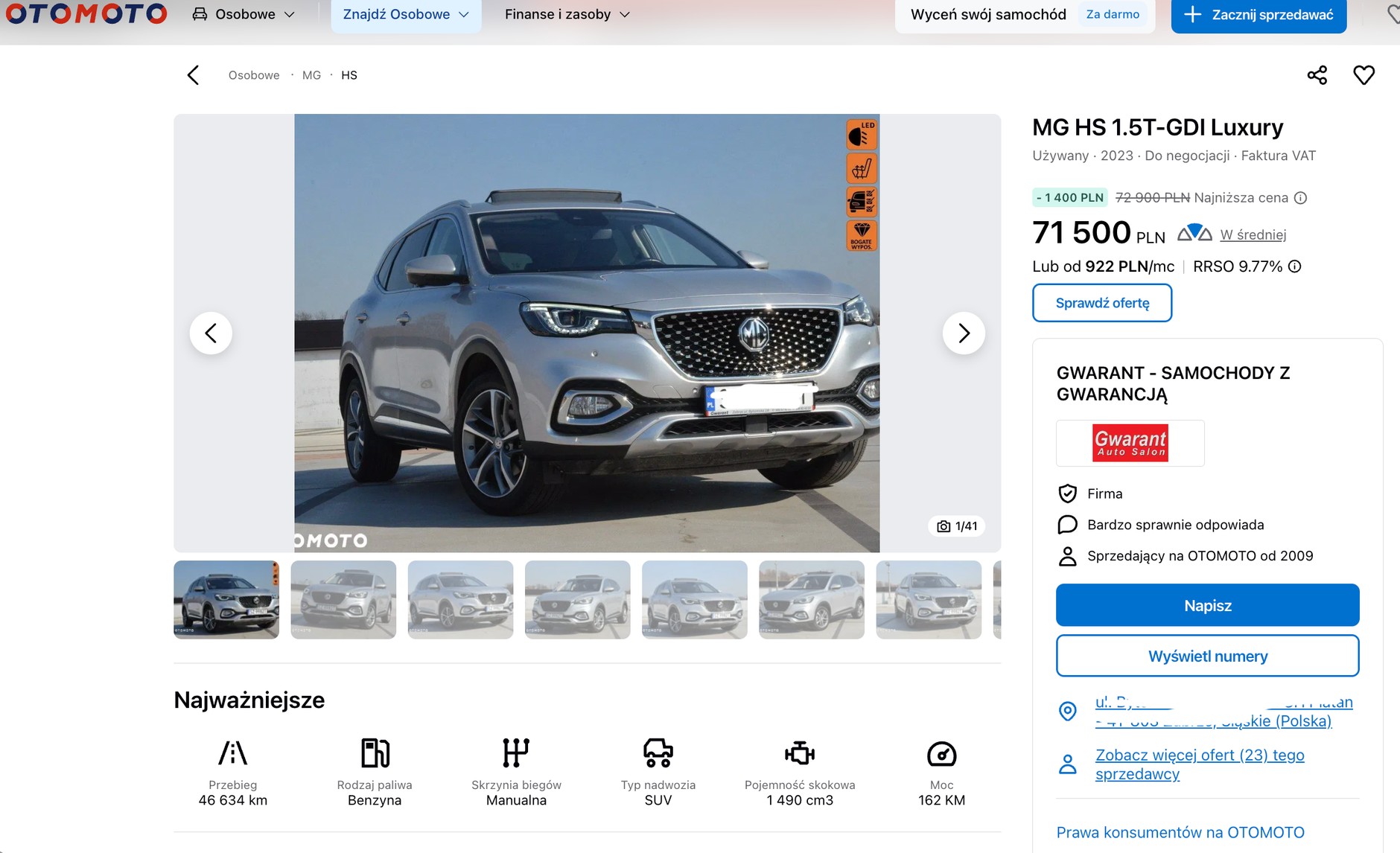Screen dimensions: 1400x853
Task: Click the Benzyna fuel value
Action: (x=375, y=800)
